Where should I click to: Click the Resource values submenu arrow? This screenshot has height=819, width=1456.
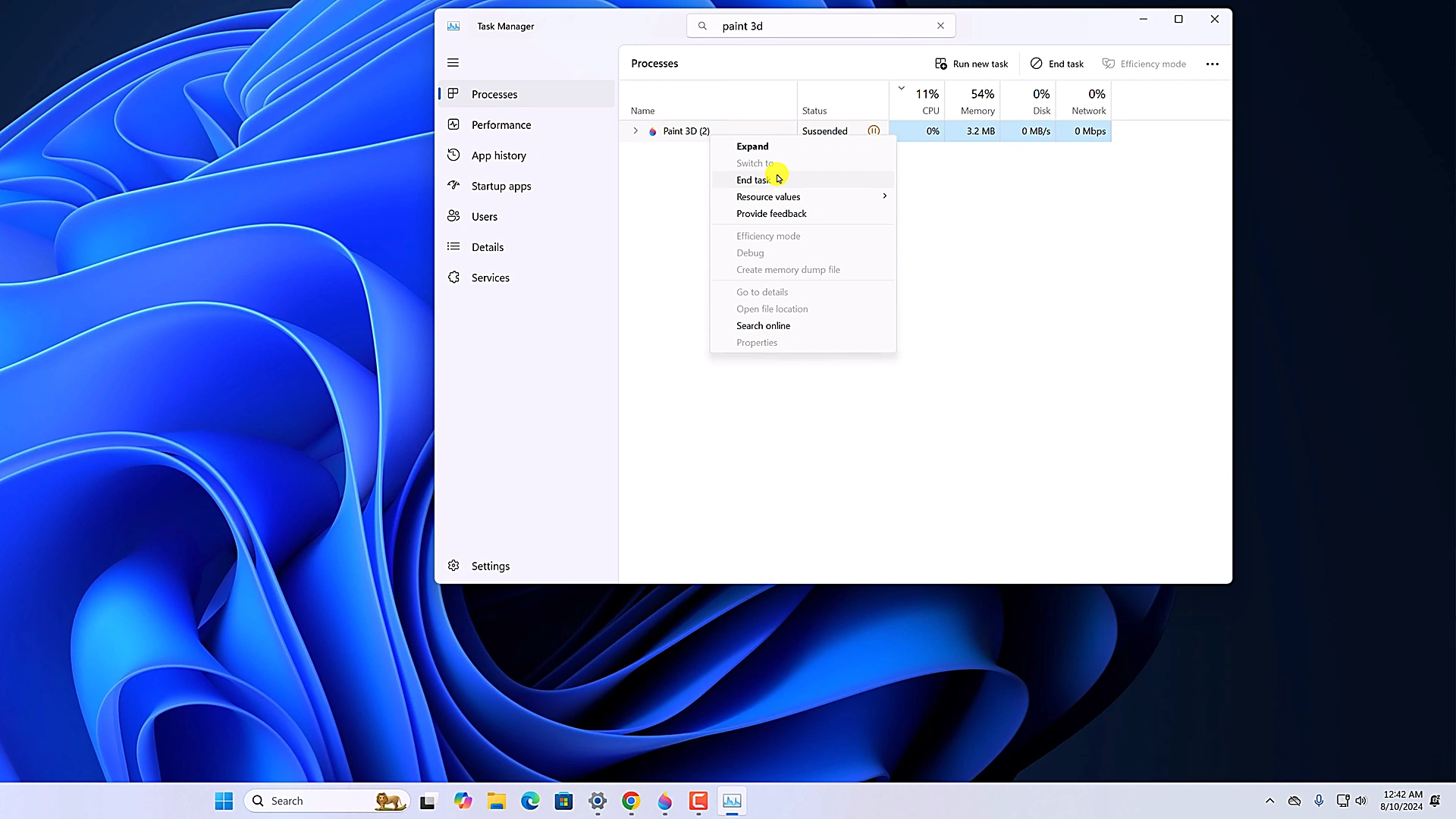tap(884, 196)
